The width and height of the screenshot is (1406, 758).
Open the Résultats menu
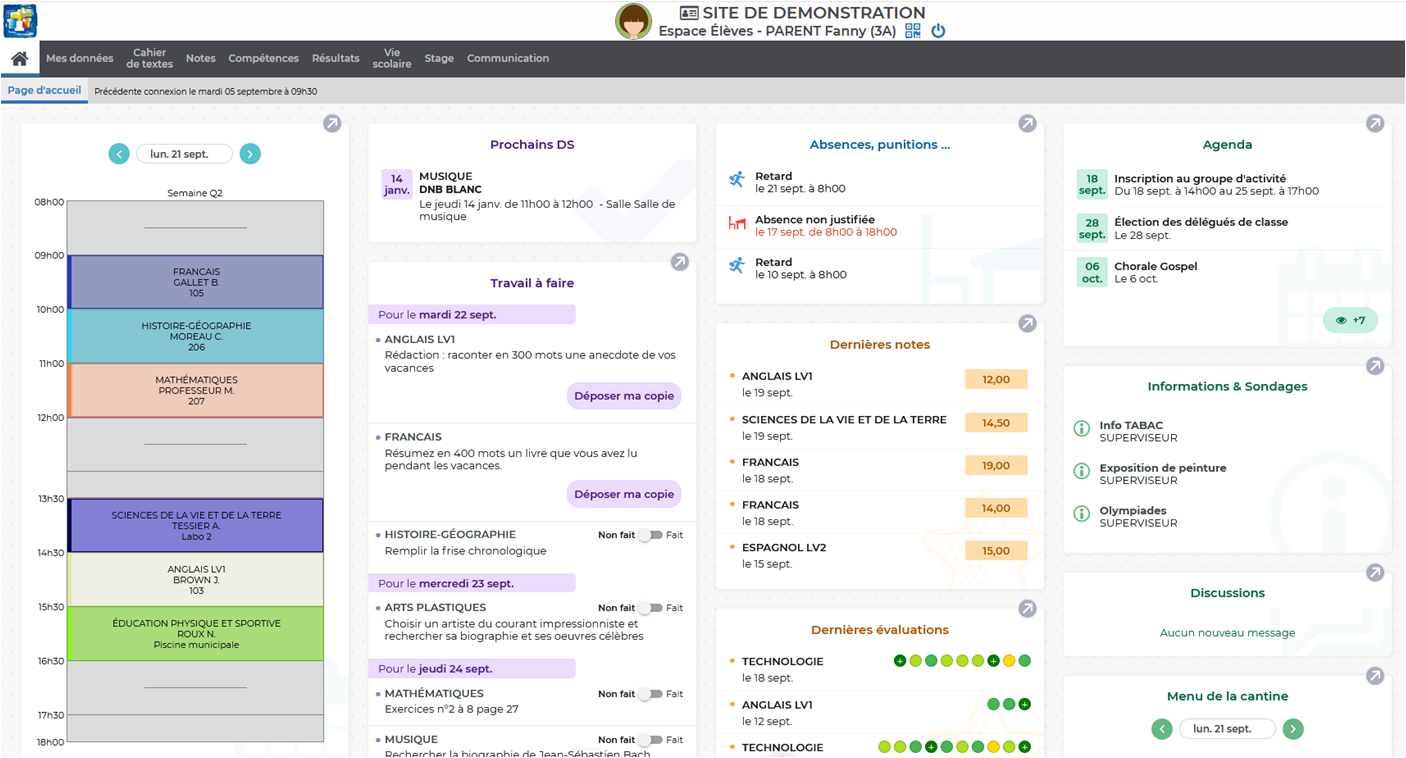click(x=336, y=58)
